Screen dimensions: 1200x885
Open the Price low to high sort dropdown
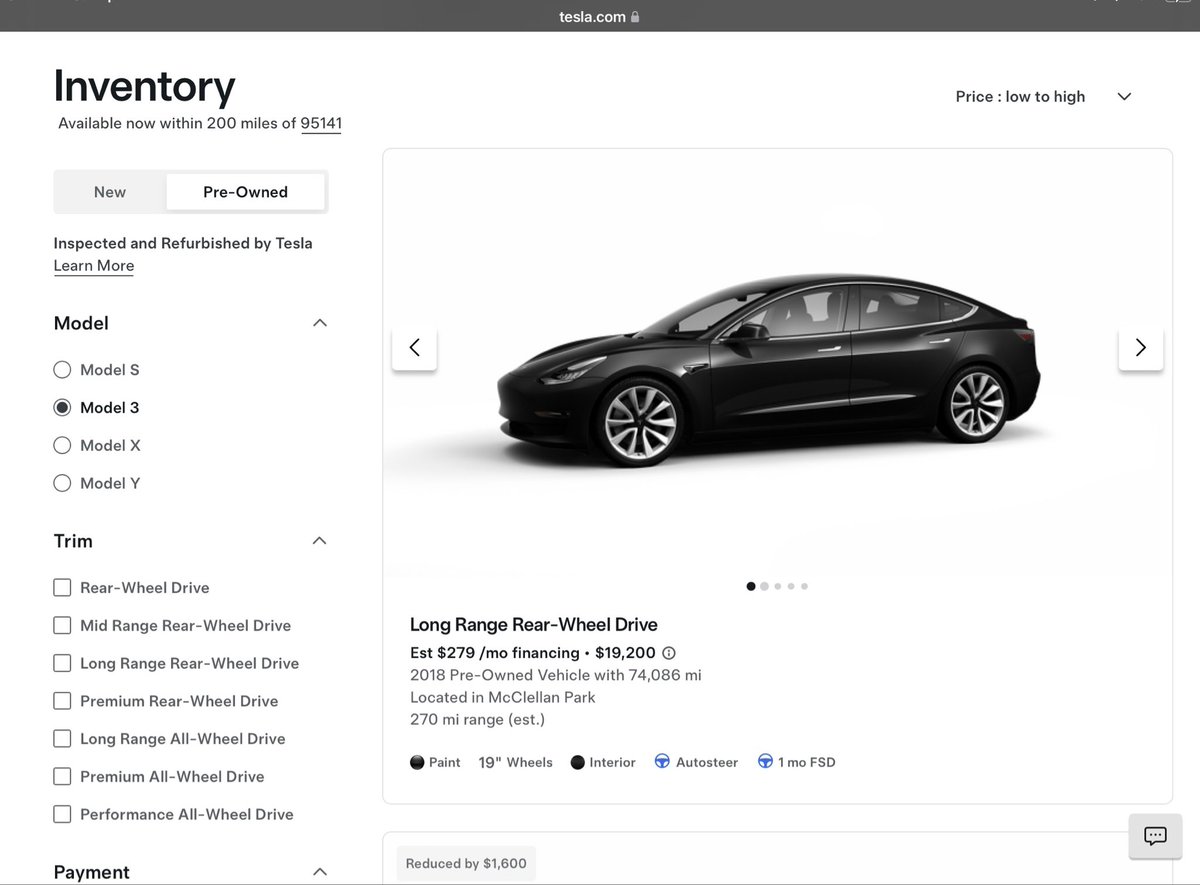tap(1043, 97)
